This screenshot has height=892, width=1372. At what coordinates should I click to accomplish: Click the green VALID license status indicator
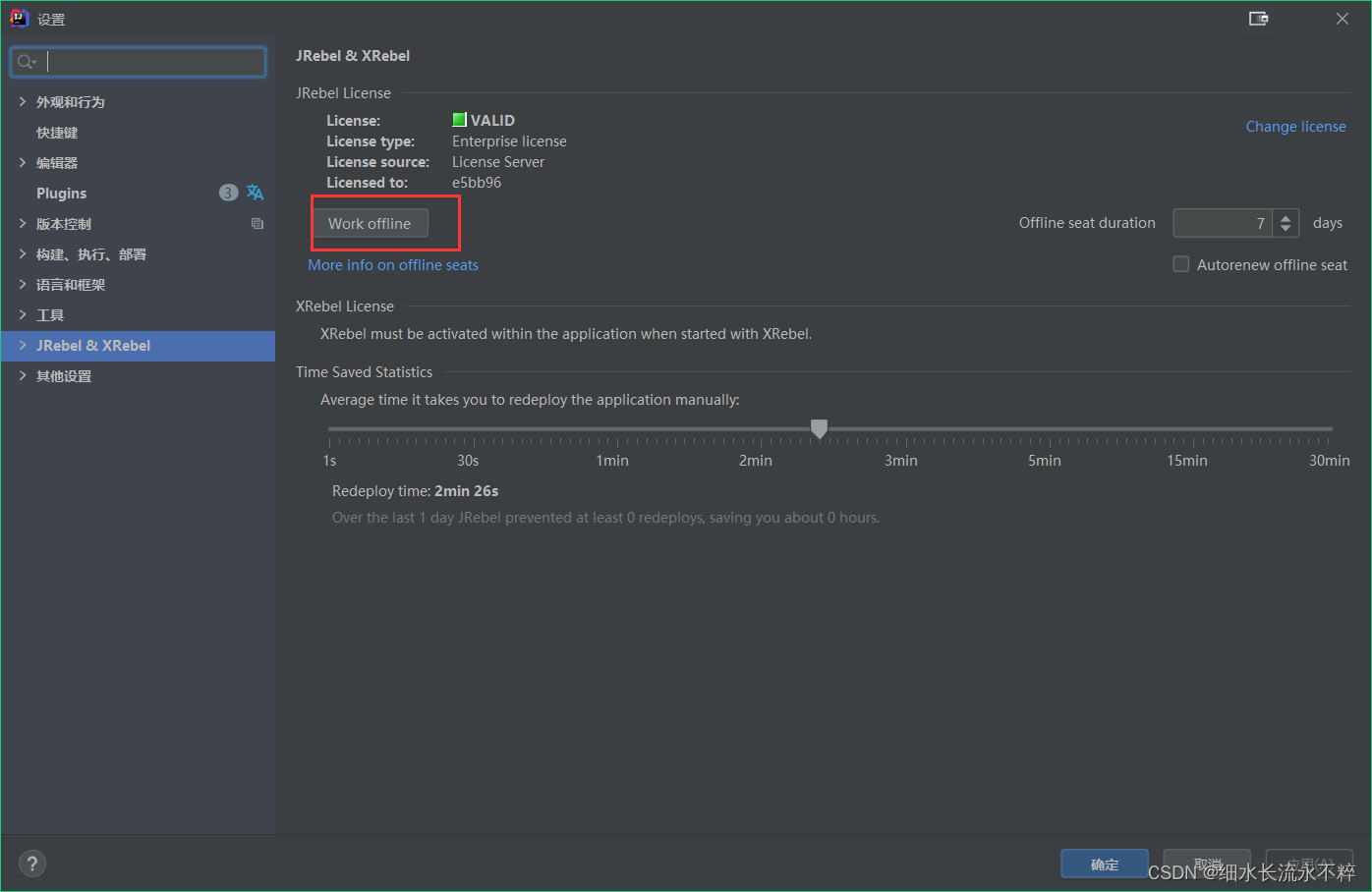coord(459,120)
